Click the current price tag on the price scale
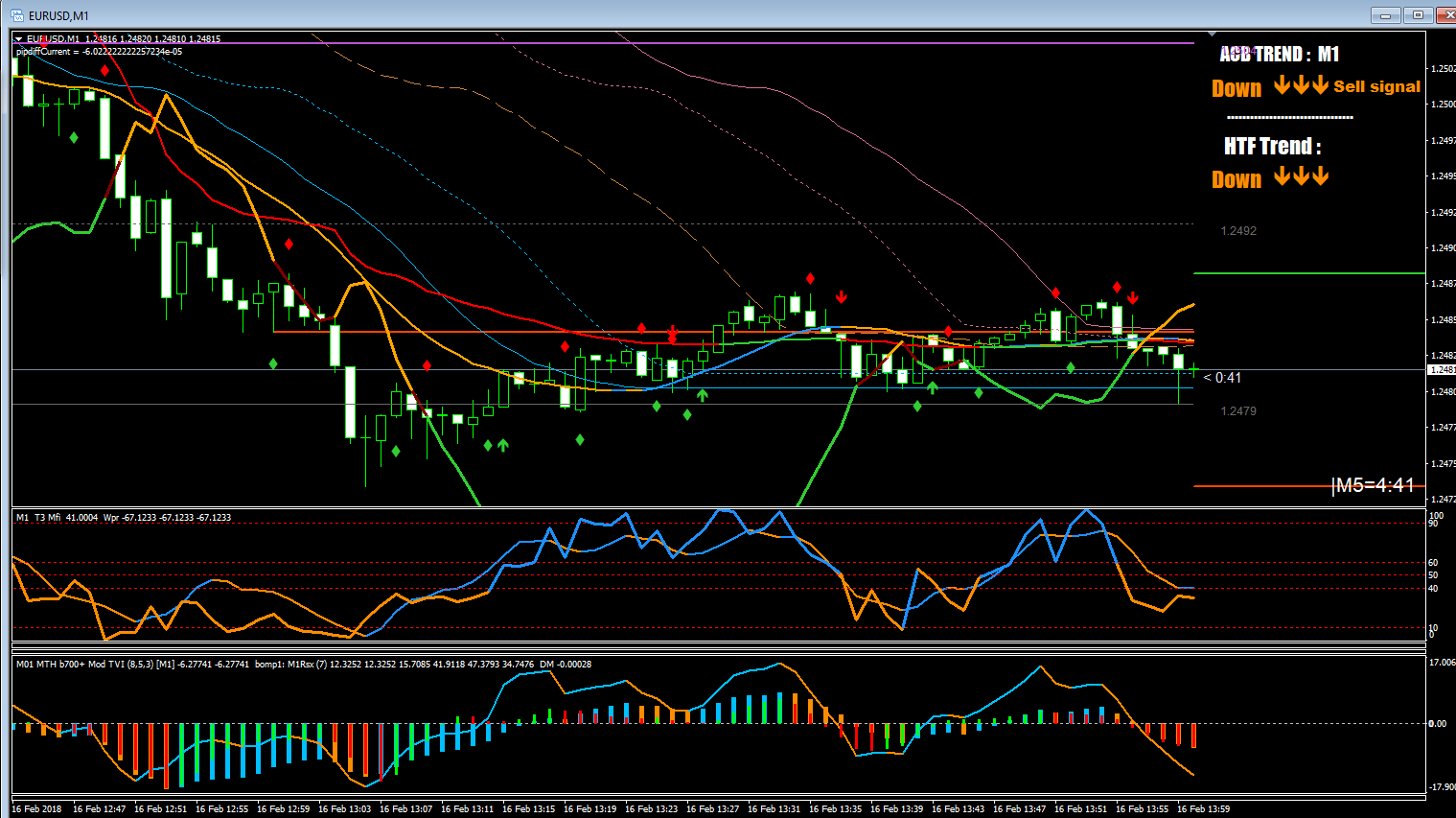This screenshot has height=818, width=1456. tap(1442, 369)
